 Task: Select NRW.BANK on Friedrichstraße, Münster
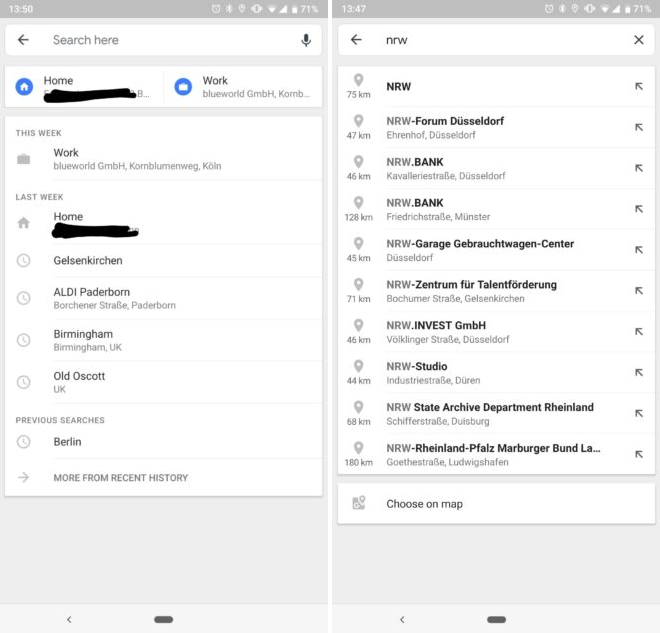[496, 209]
